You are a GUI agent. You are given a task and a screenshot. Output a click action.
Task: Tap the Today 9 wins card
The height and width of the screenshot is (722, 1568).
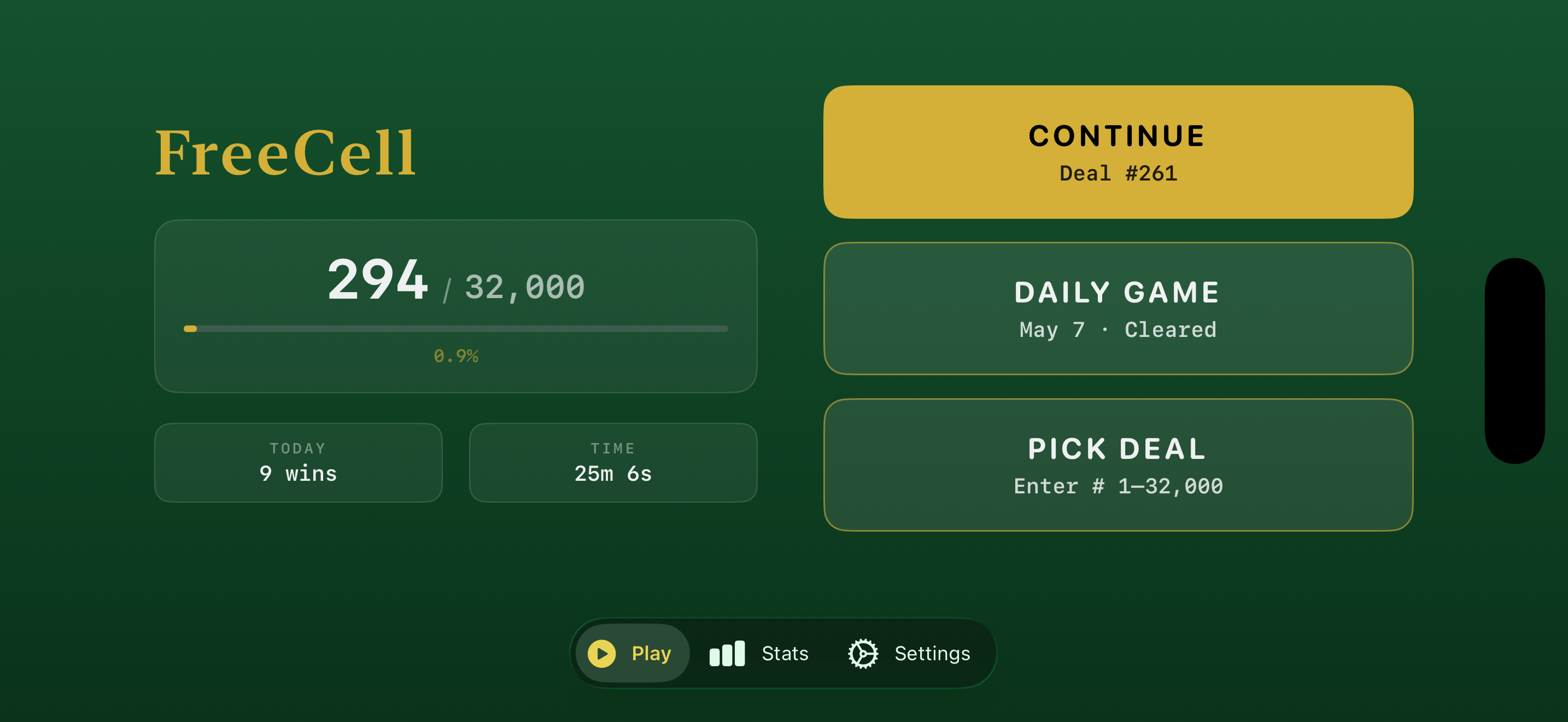coord(299,463)
